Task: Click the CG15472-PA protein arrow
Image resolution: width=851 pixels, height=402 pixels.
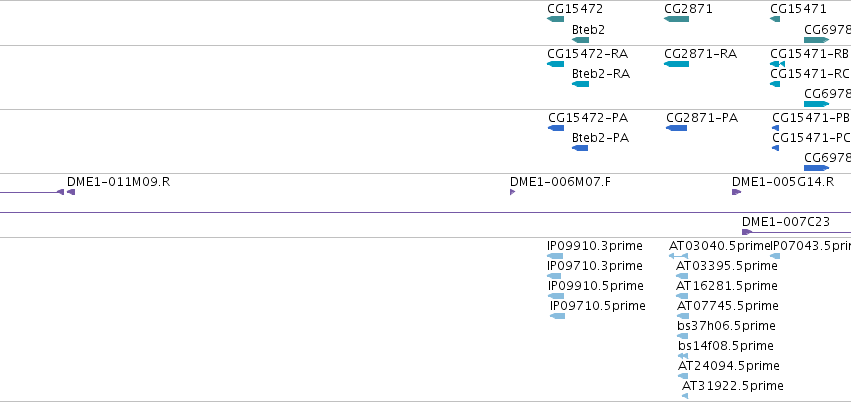Action: [x=556, y=128]
